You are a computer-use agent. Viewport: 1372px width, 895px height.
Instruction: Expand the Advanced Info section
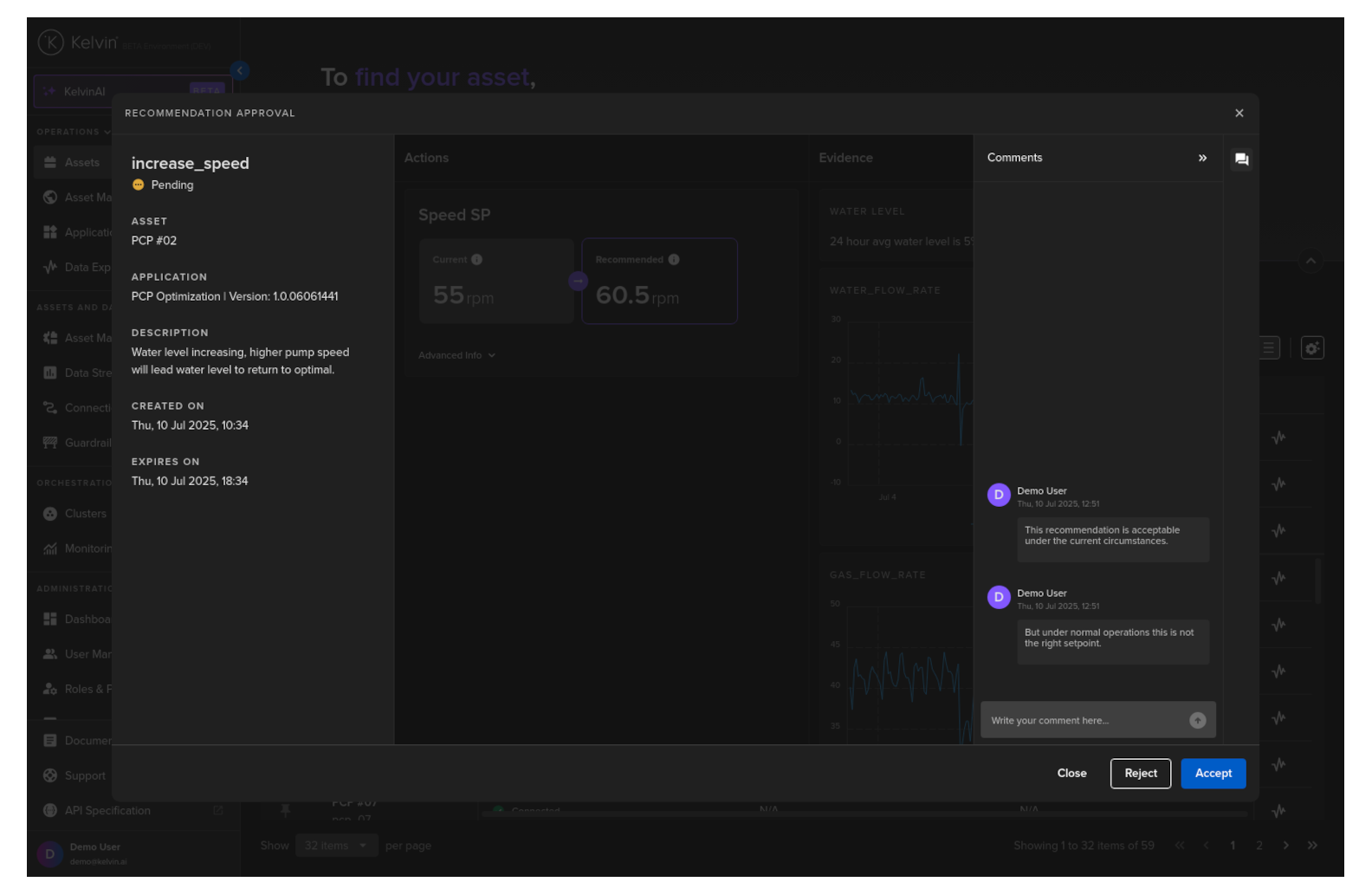coord(456,355)
